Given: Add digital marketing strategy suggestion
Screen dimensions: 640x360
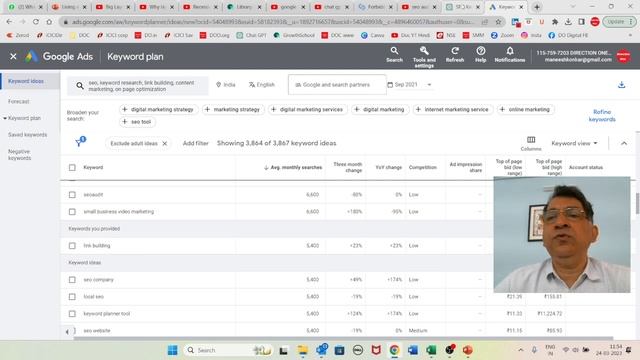Looking at the screenshot, I should click(x=158, y=109).
